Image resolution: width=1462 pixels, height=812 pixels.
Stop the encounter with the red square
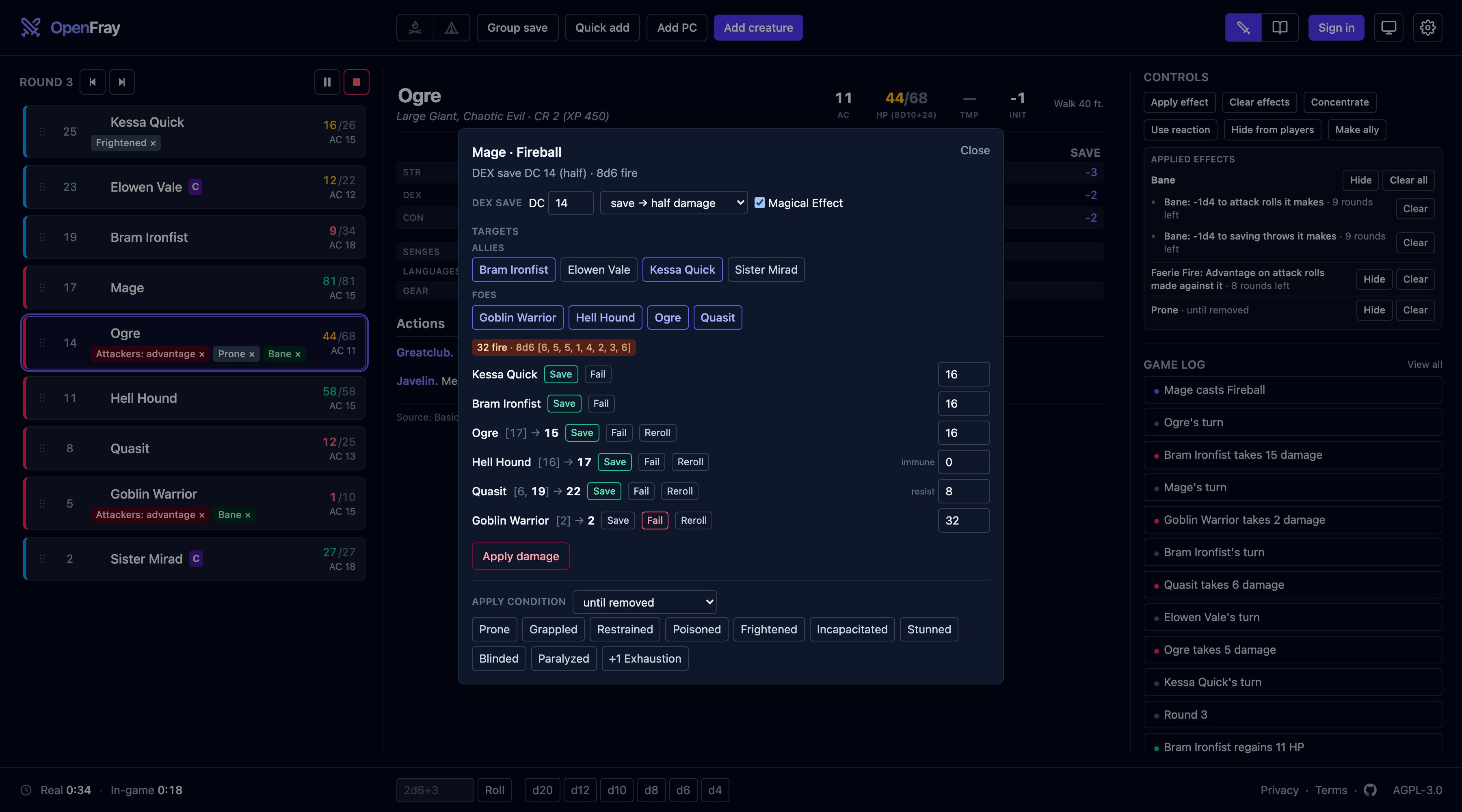(x=357, y=82)
